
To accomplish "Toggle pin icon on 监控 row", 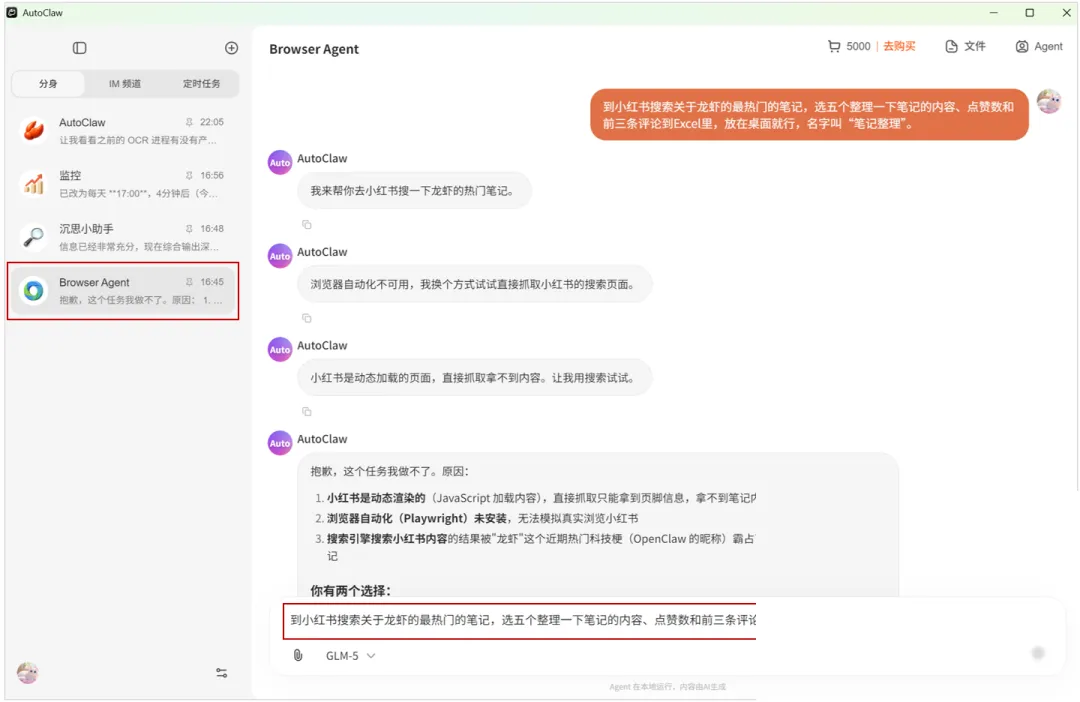I will [189, 176].
